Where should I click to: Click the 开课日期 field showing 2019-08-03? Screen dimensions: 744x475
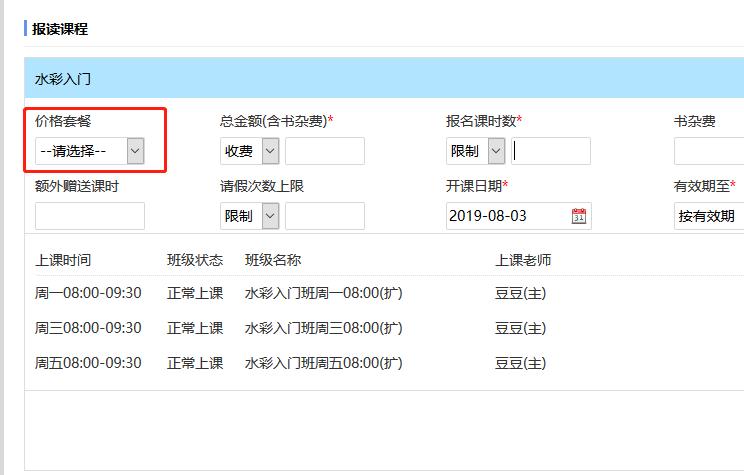[507, 216]
